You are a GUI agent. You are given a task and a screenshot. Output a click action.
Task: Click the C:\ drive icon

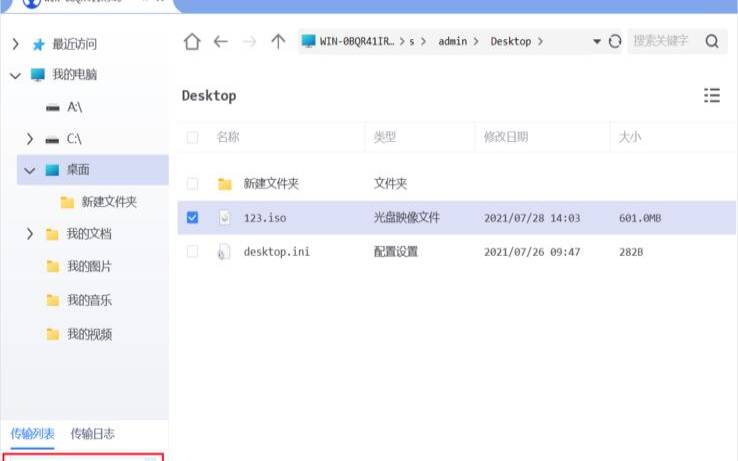point(52,140)
